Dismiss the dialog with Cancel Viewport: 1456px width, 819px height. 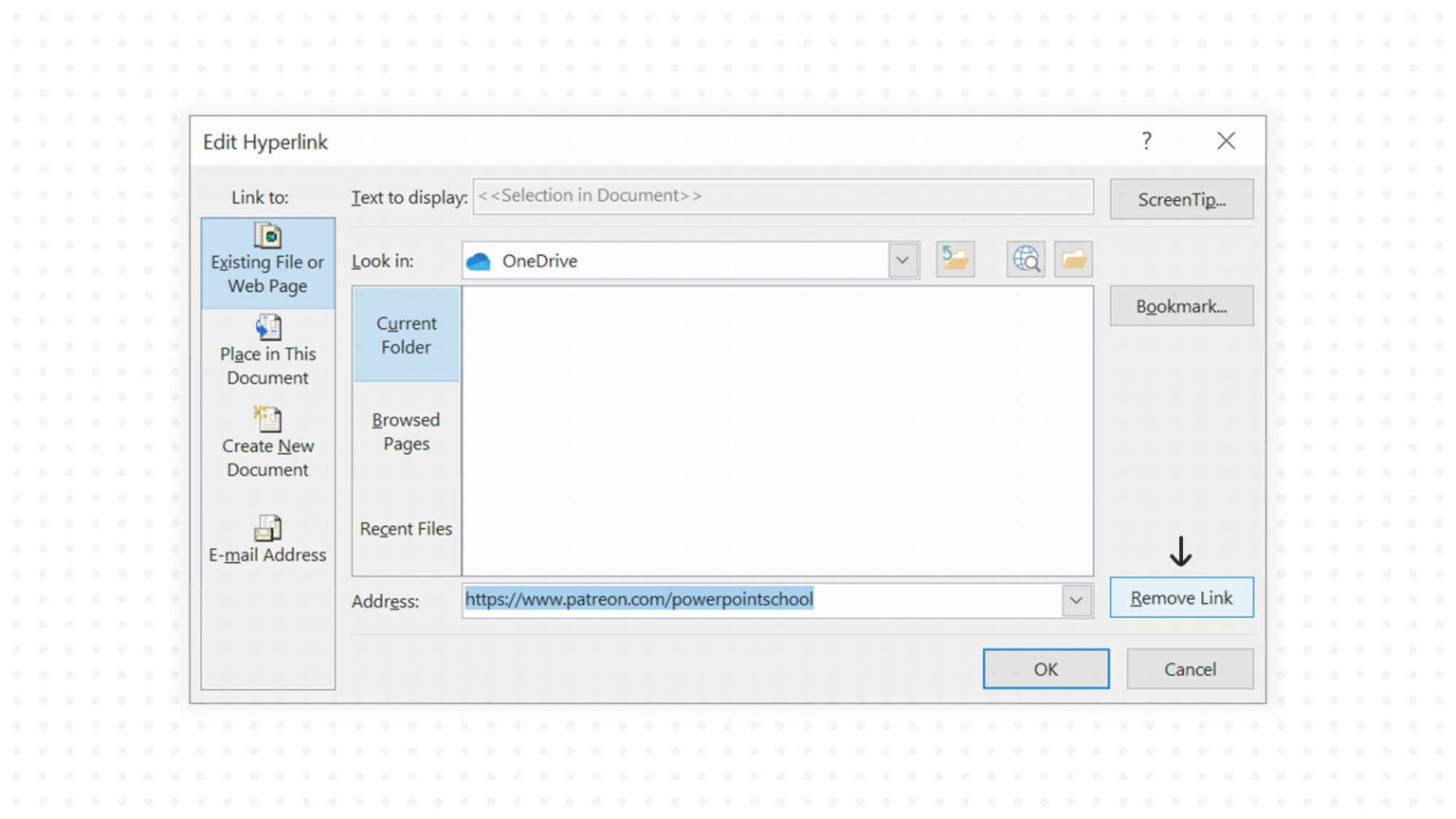coord(1190,668)
